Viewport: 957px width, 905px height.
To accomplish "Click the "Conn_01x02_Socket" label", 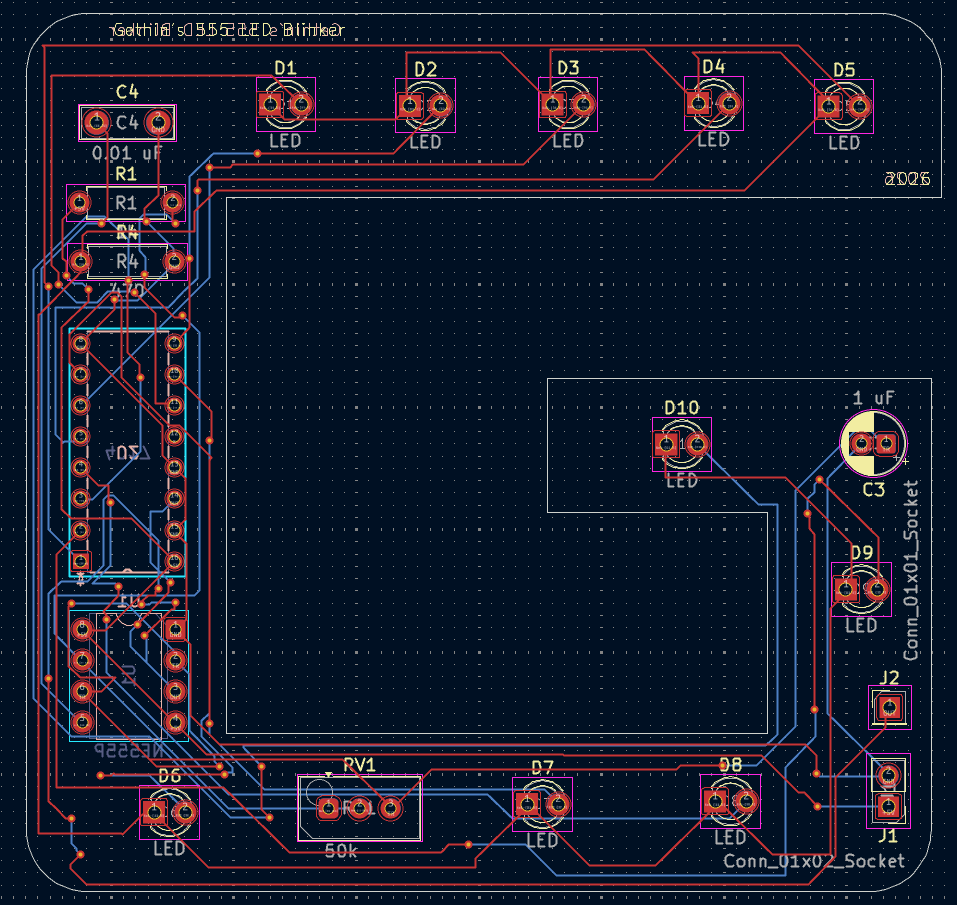I will click(814, 861).
